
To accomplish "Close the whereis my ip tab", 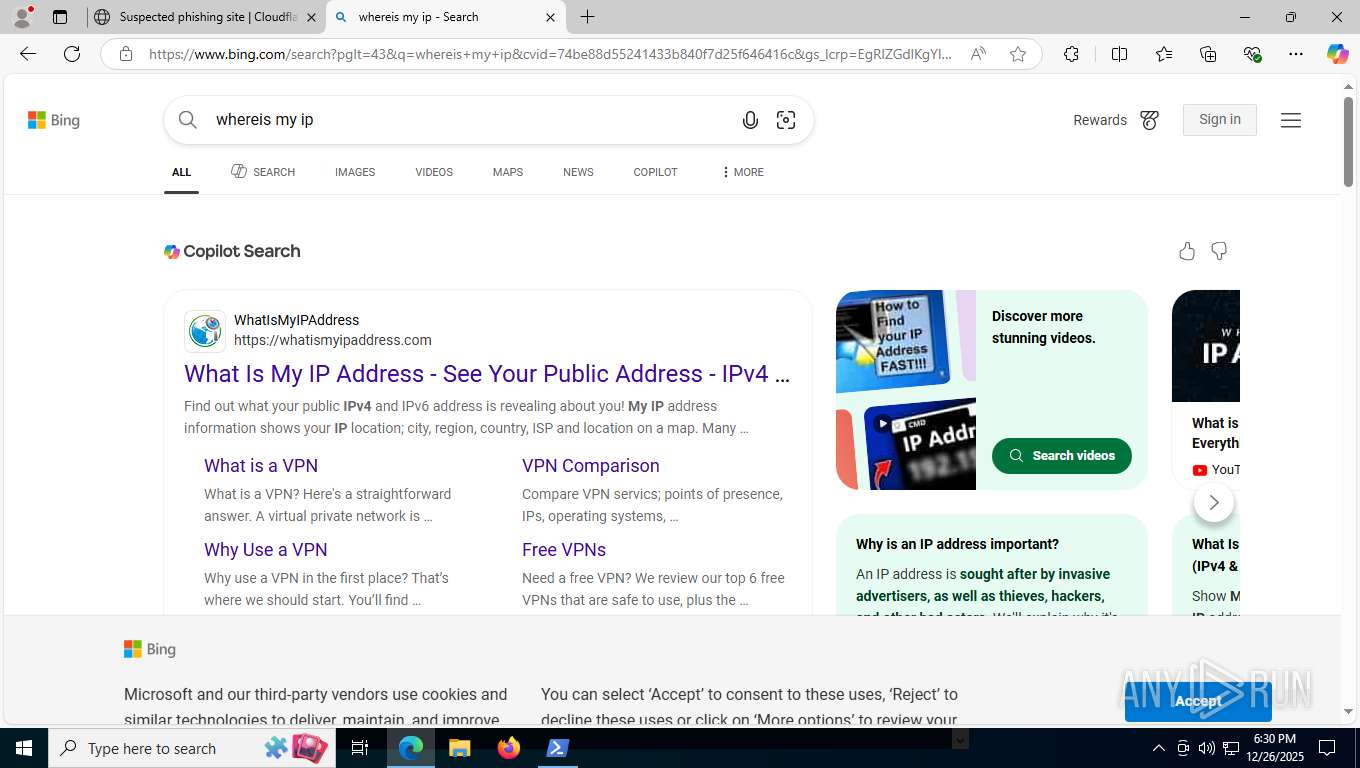I will pyautogui.click(x=550, y=17).
